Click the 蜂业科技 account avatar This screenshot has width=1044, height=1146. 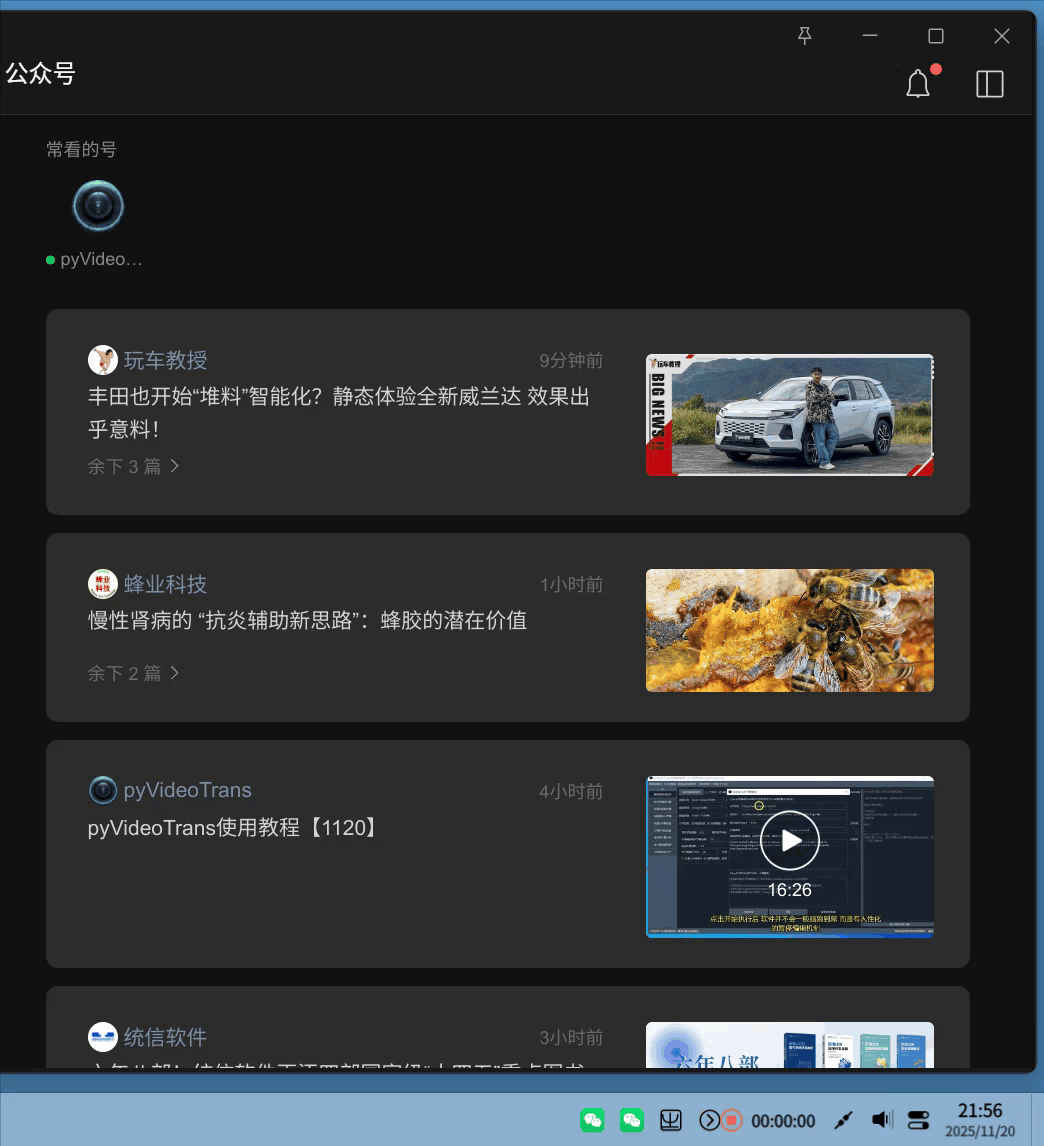pyautogui.click(x=102, y=584)
